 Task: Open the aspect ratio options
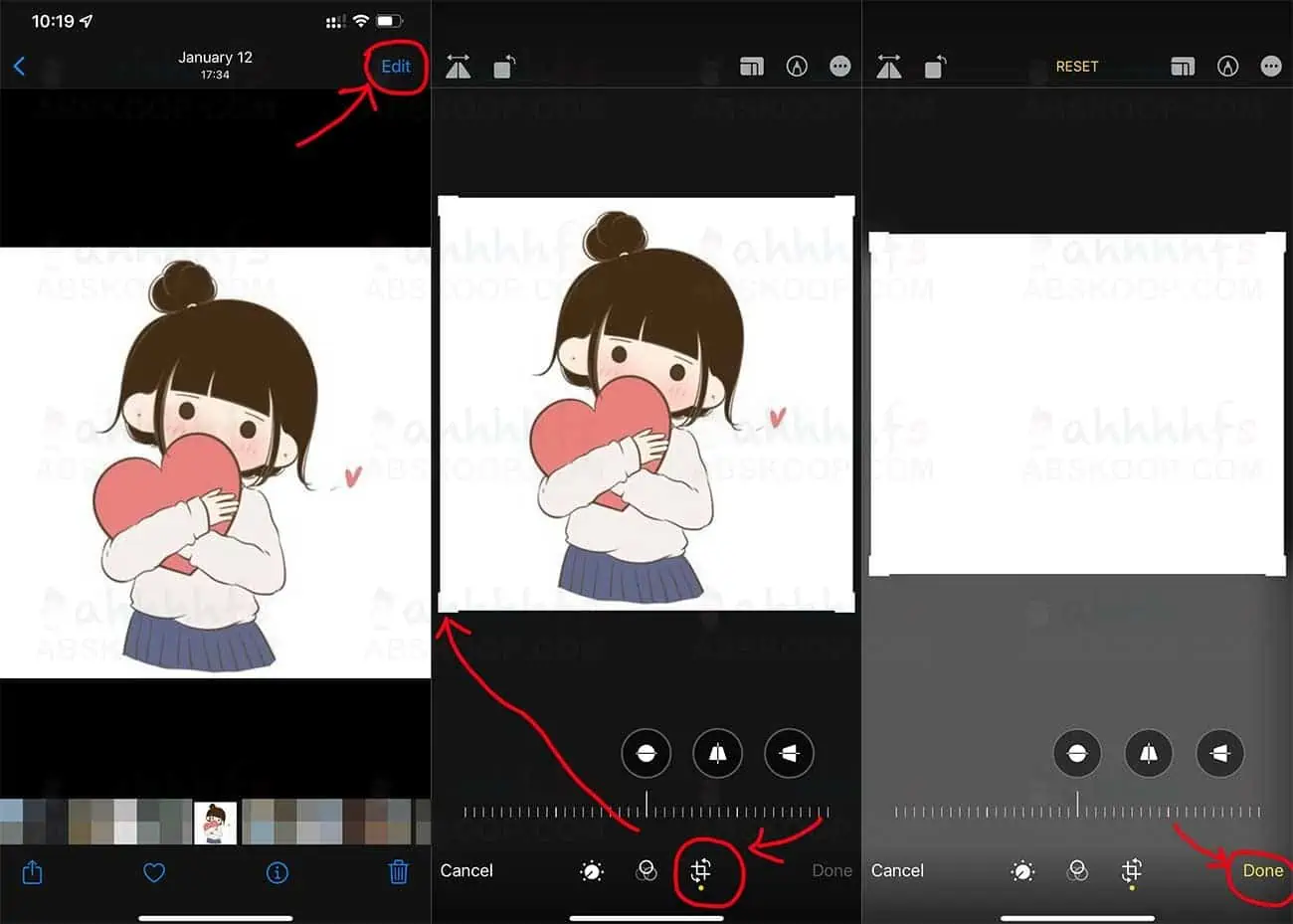pyautogui.click(x=752, y=66)
